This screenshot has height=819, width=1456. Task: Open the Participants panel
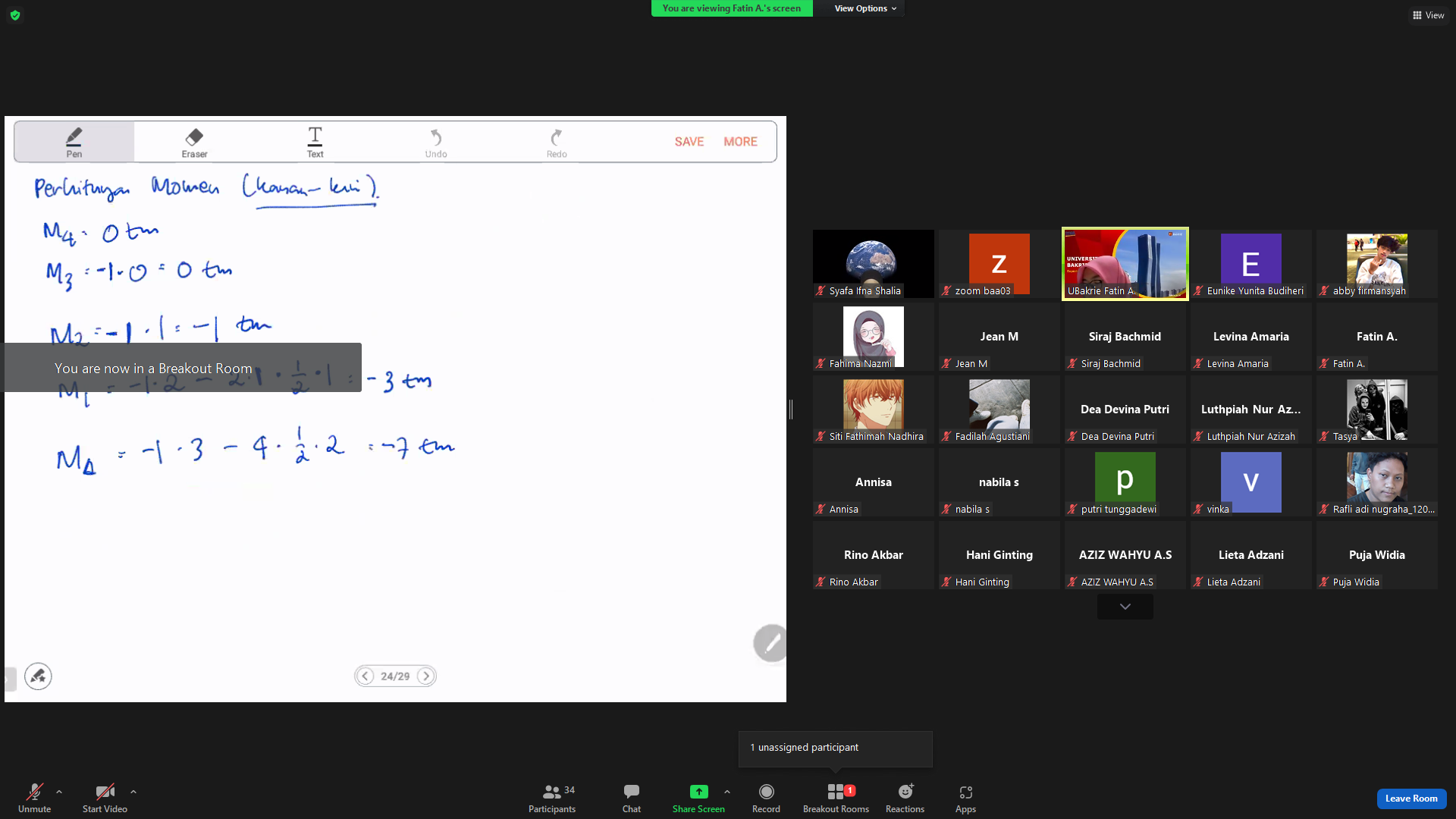(552, 799)
